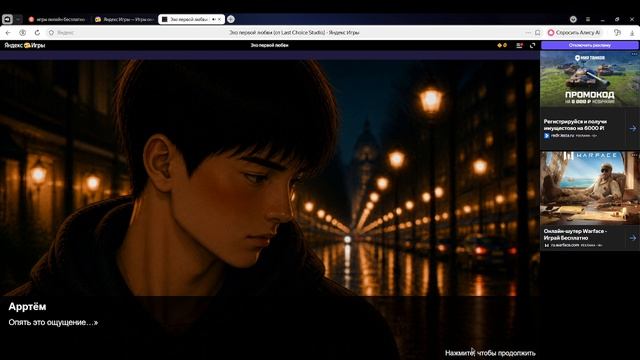
Task: Click the game title 'Эхо первой любви' header
Action: click(x=269, y=45)
